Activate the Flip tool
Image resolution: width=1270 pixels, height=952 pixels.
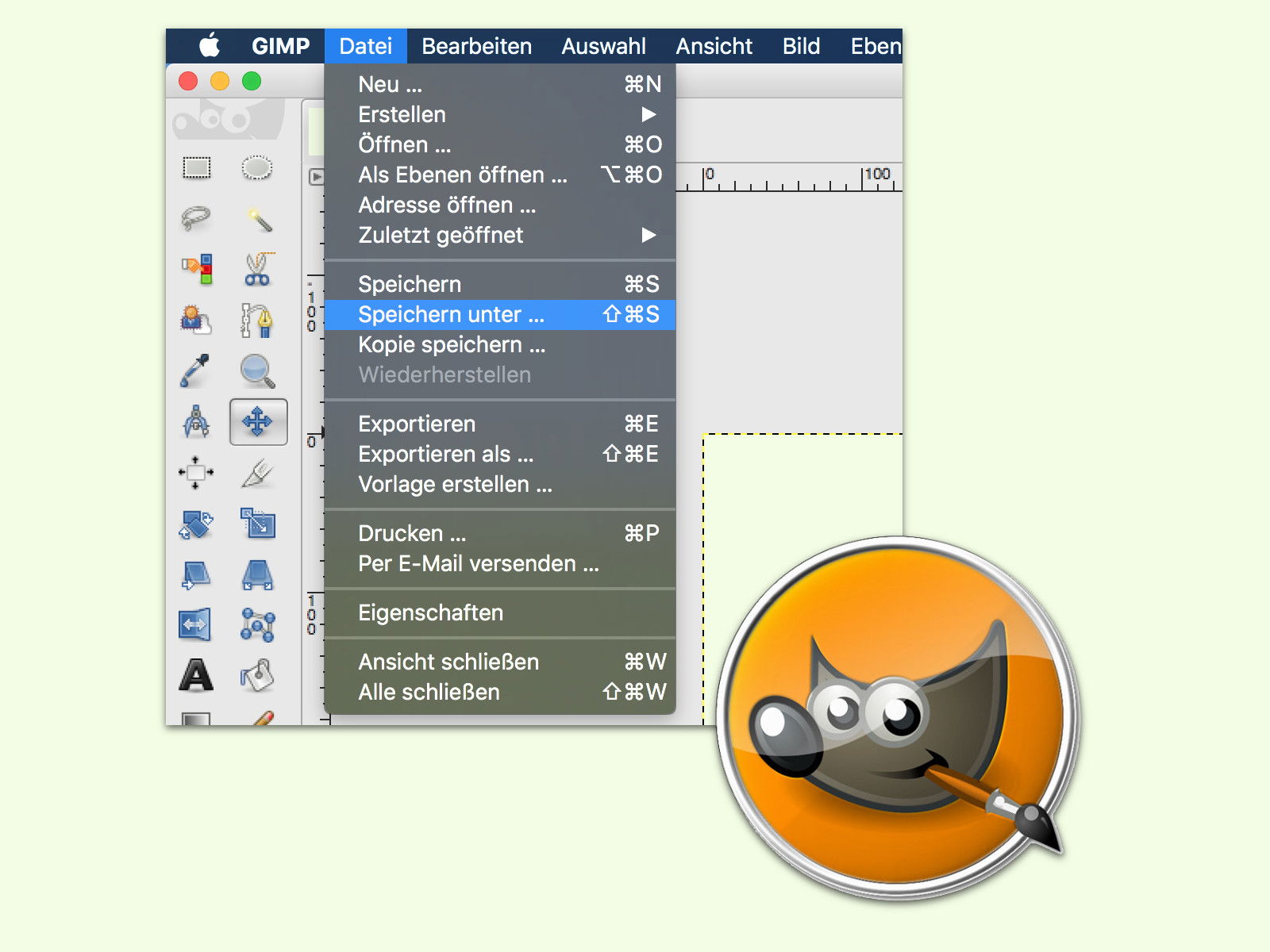pyautogui.click(x=195, y=625)
